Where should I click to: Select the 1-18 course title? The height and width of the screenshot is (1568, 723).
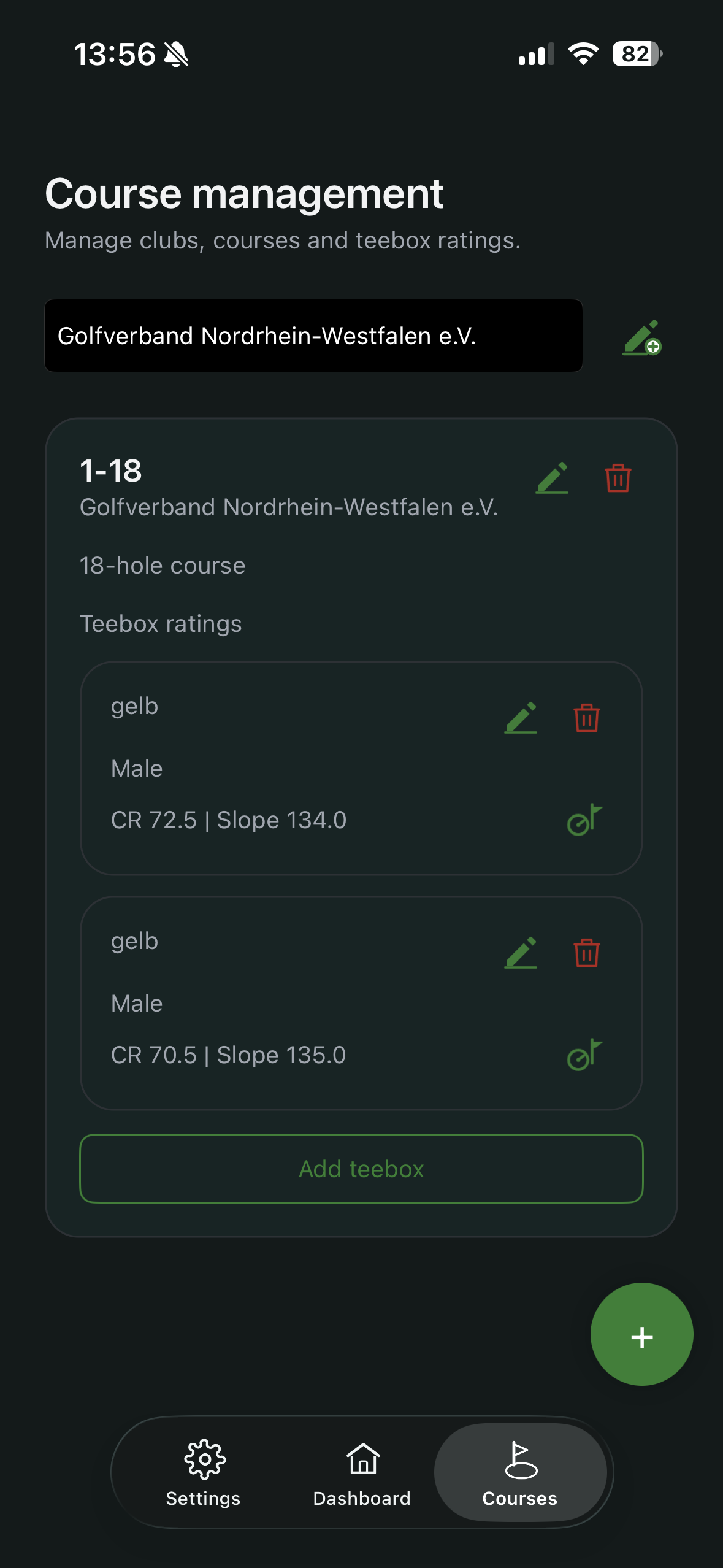110,471
